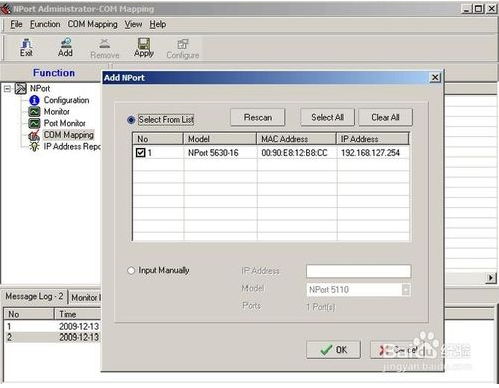The height and width of the screenshot is (388, 499).
Task: Choose the Select From List option
Action: [x=131, y=120]
